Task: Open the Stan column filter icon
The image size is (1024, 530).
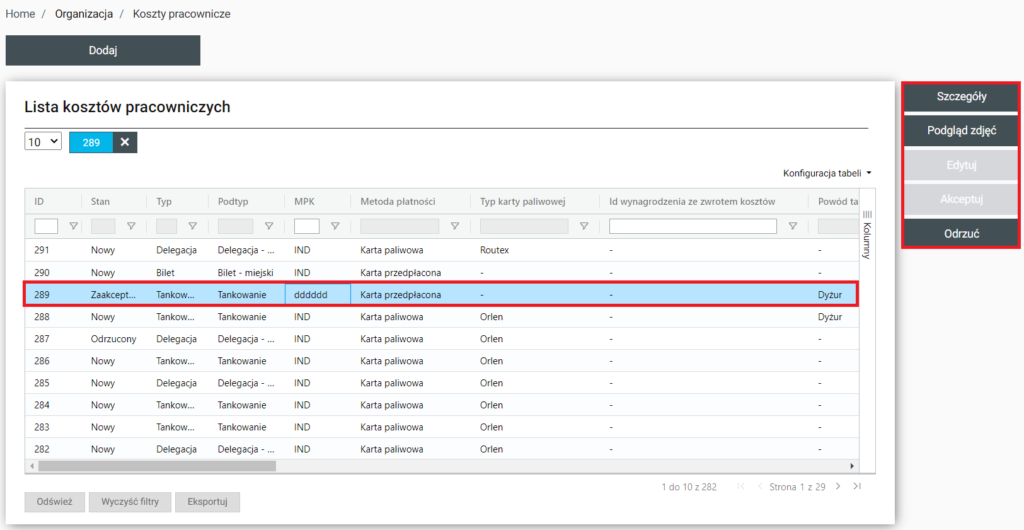Action: pos(130,226)
